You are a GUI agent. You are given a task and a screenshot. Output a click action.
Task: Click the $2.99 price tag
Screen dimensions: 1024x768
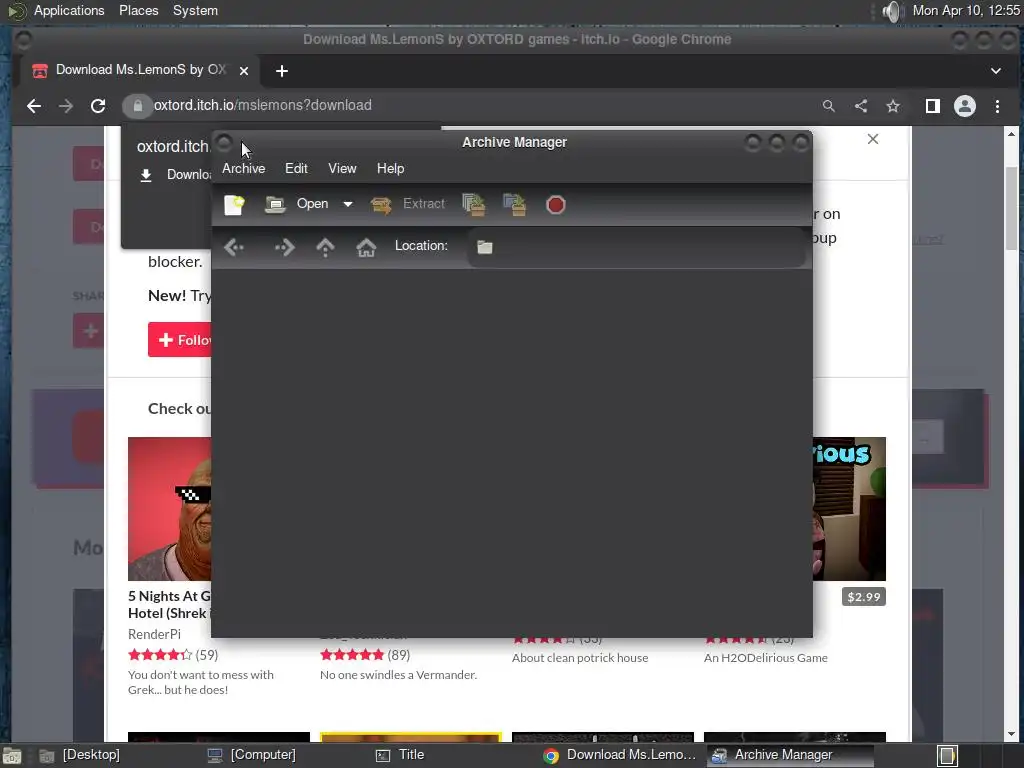click(x=863, y=597)
